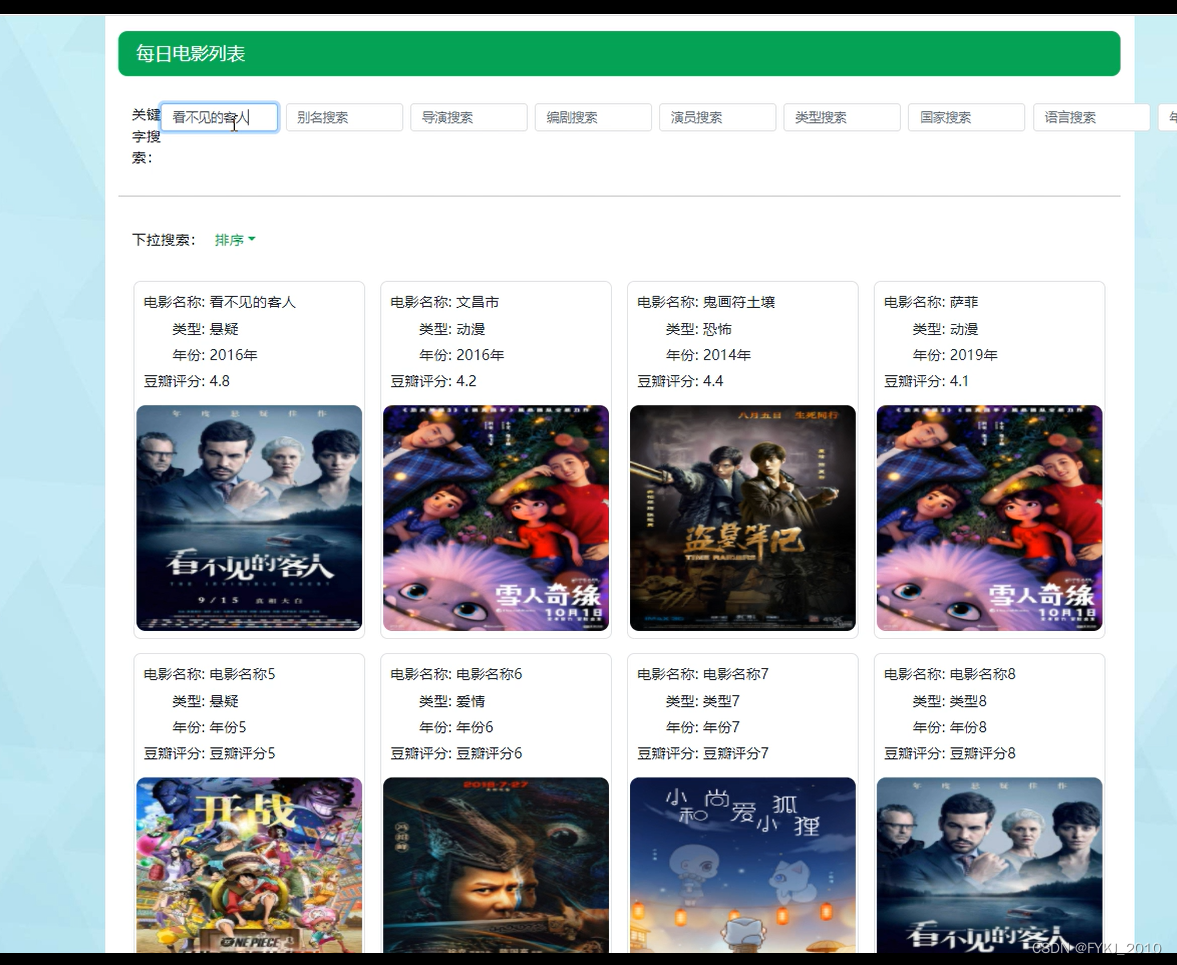Click the title text 电影名称: 电影名称6

[x=456, y=675]
